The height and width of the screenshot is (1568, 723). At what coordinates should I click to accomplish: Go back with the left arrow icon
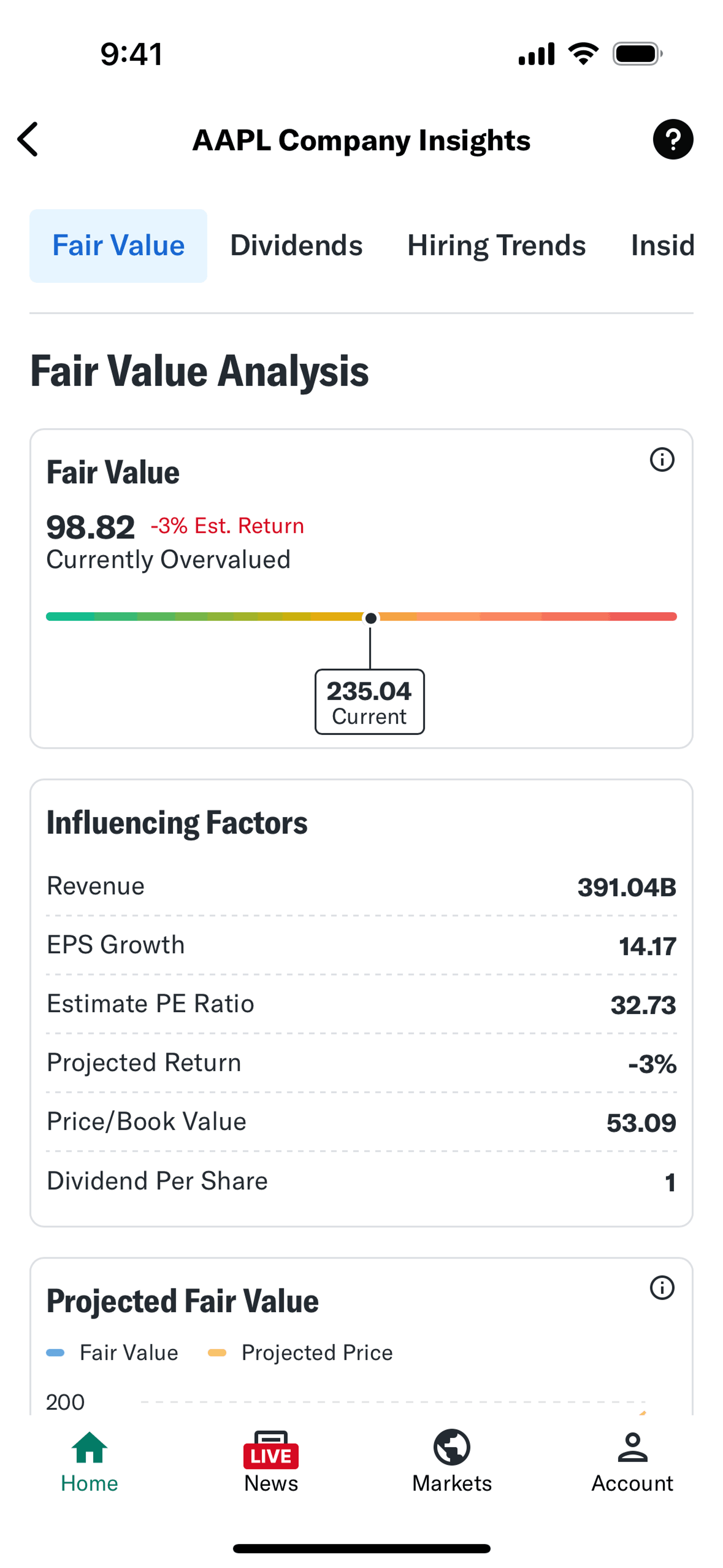(x=28, y=139)
